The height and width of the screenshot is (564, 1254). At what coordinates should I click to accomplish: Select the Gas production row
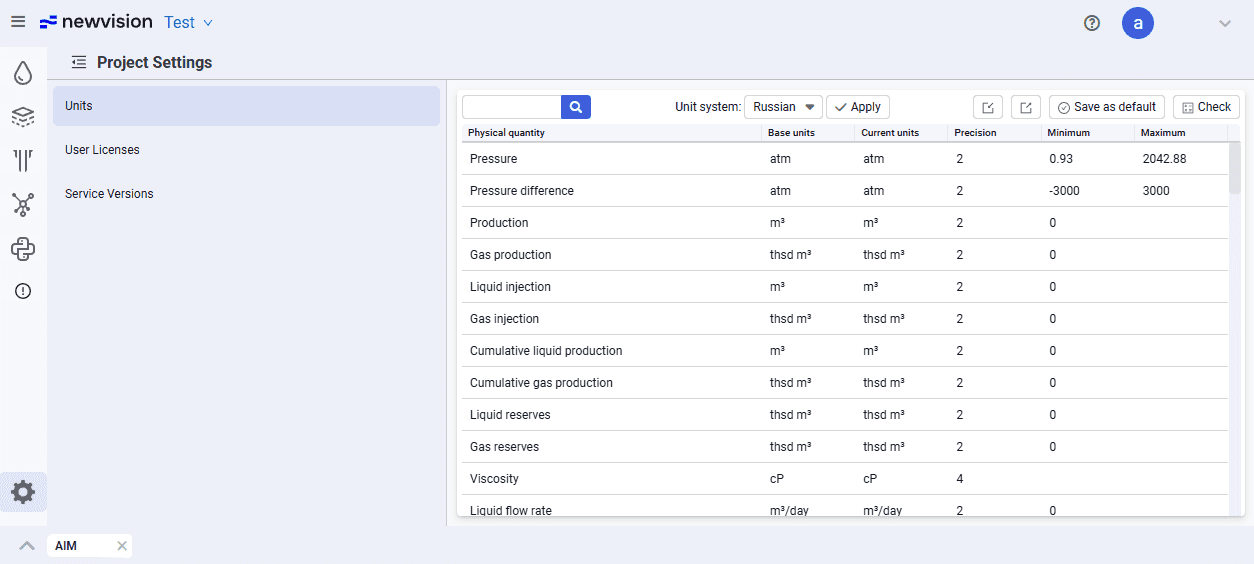(x=845, y=255)
